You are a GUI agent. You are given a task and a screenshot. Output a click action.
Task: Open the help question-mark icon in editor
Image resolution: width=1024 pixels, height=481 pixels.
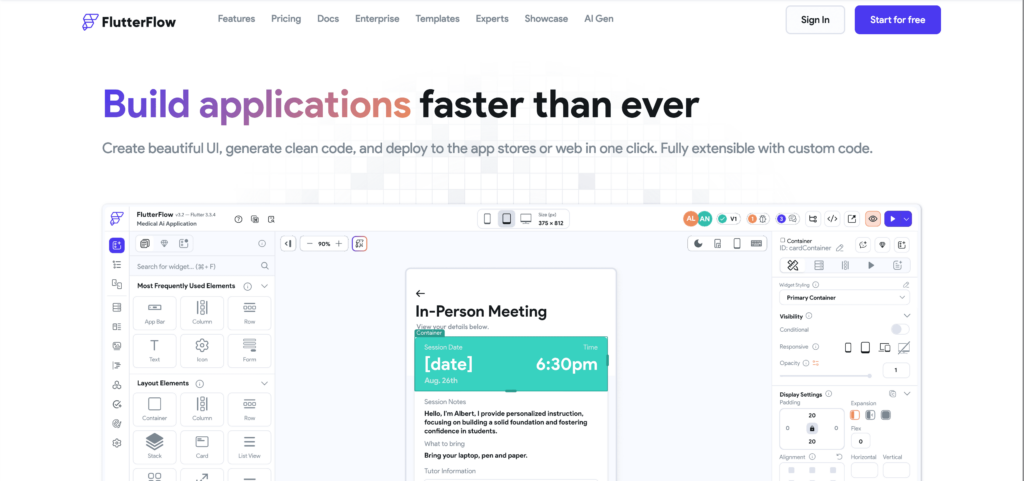[238, 219]
